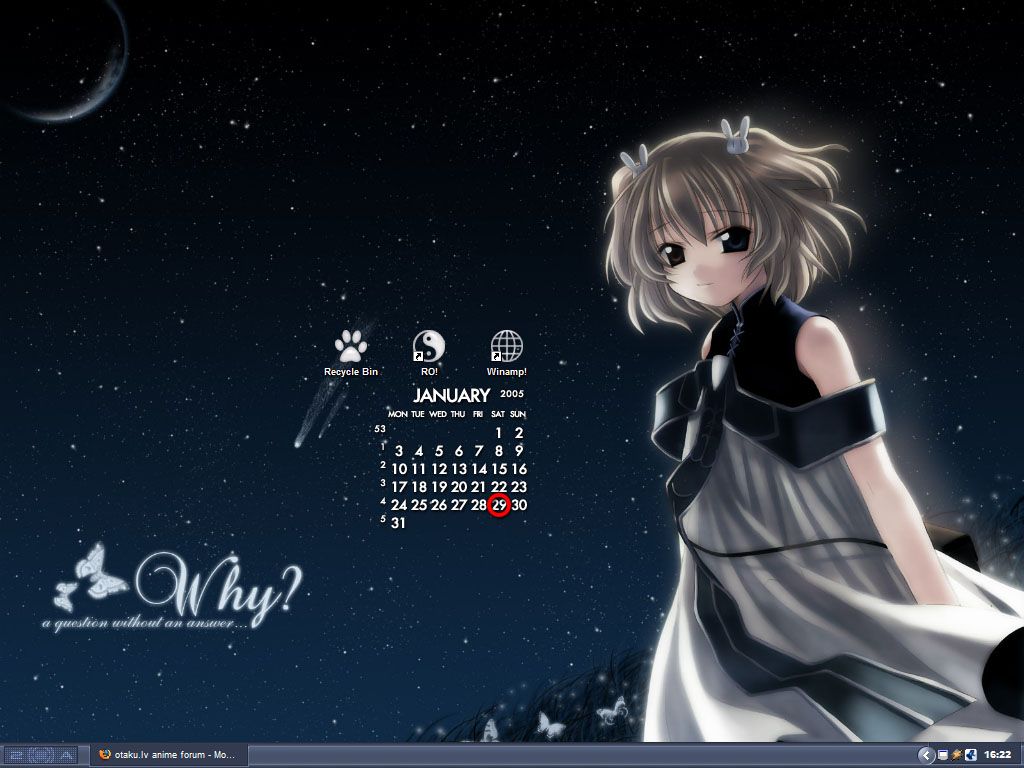This screenshot has height=768, width=1024.
Task: Select Sunday the 30th on the calendar
Action: (519, 505)
